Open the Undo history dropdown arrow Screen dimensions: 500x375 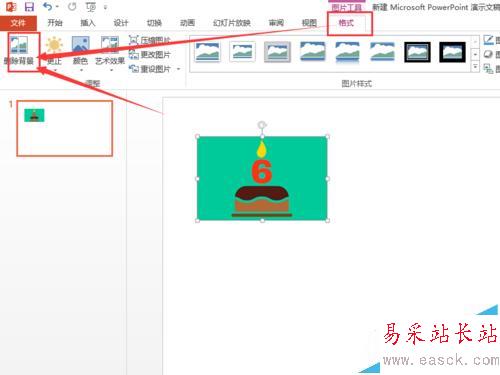point(58,7)
